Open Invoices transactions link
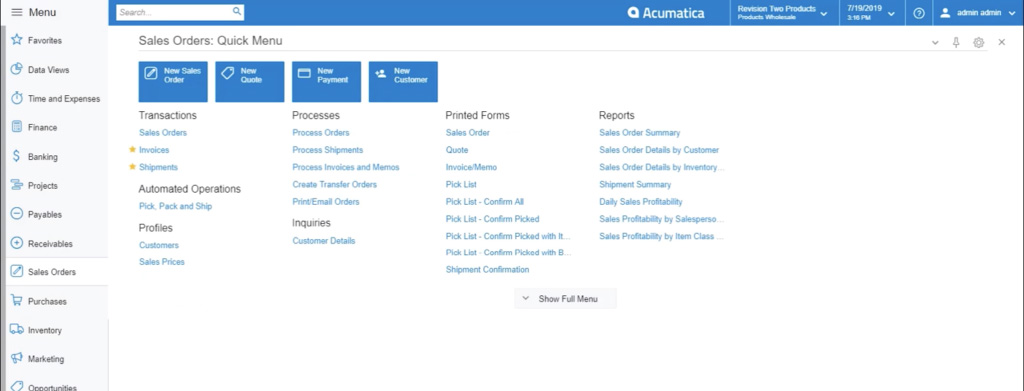Image resolution: width=1024 pixels, height=391 pixels. coord(154,149)
